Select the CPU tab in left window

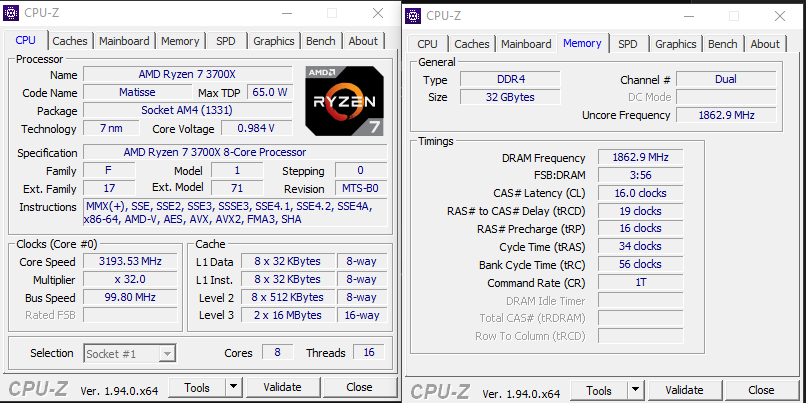click(x=26, y=41)
